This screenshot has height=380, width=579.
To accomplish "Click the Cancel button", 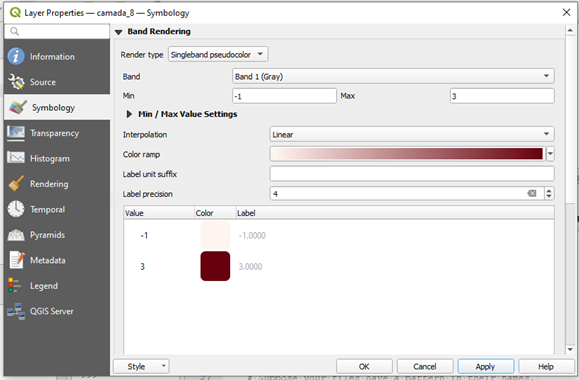I will (425, 366).
